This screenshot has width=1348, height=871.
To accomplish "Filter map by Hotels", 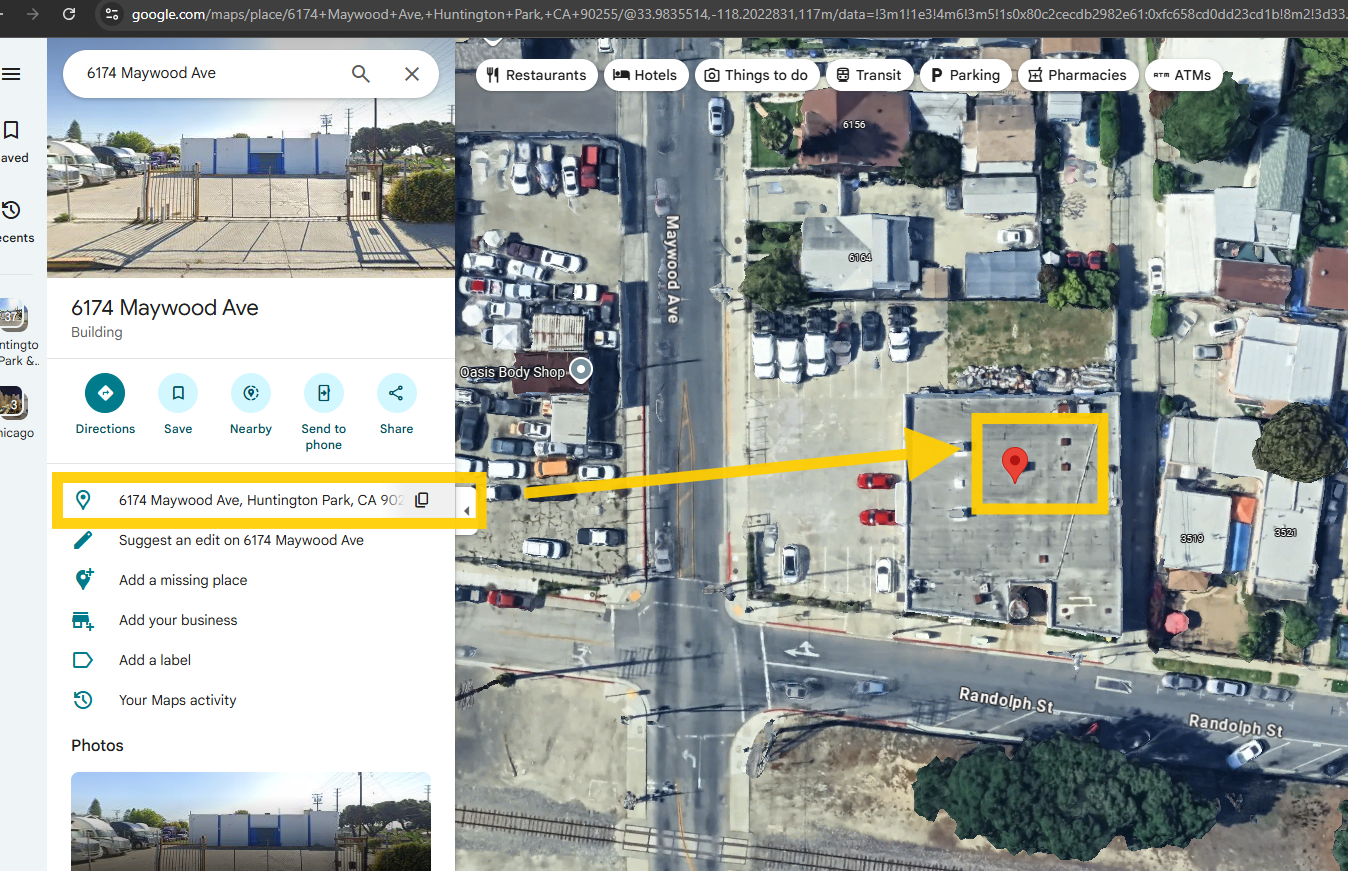I will [645, 75].
